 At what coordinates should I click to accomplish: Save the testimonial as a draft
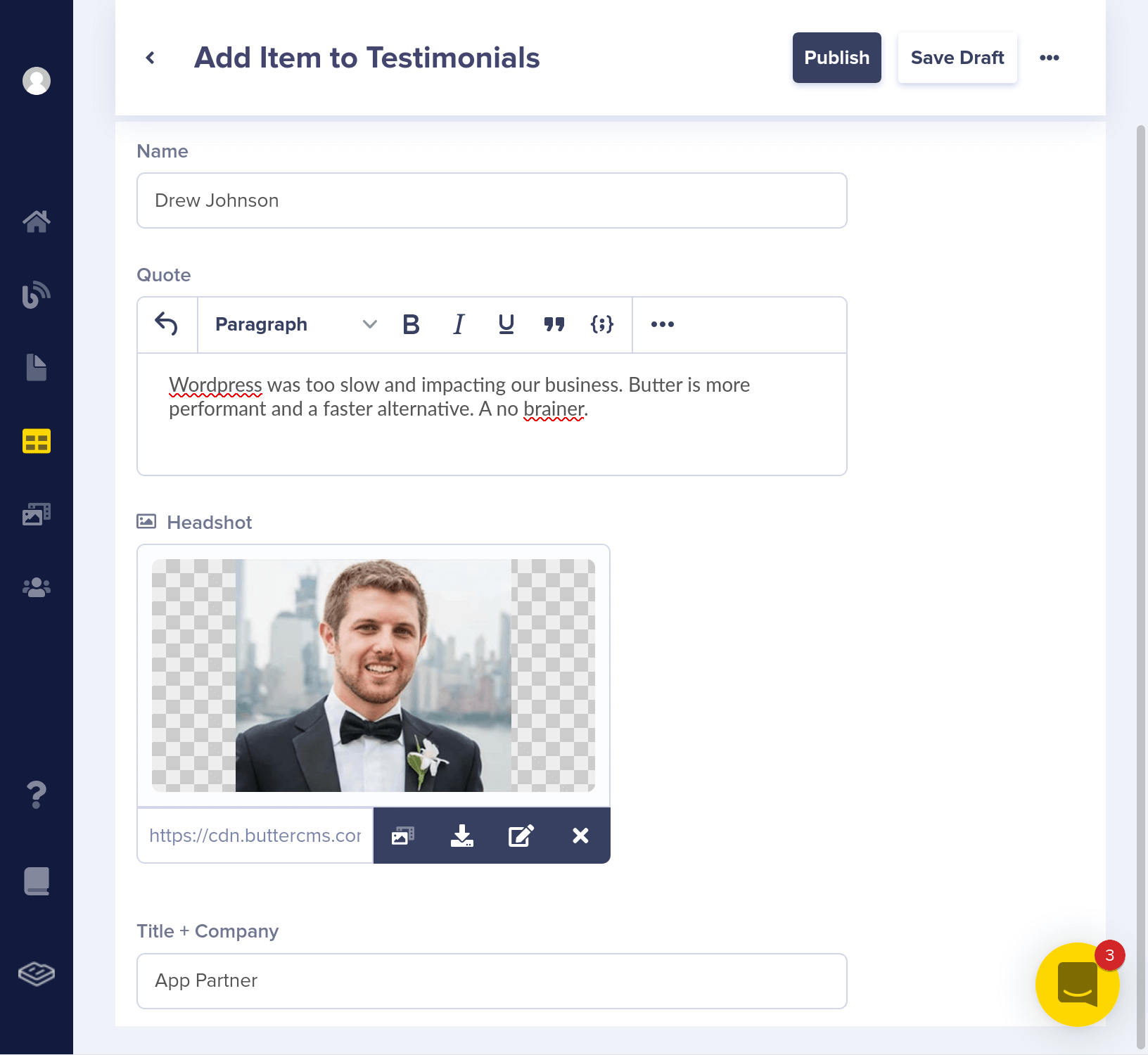[x=957, y=58]
